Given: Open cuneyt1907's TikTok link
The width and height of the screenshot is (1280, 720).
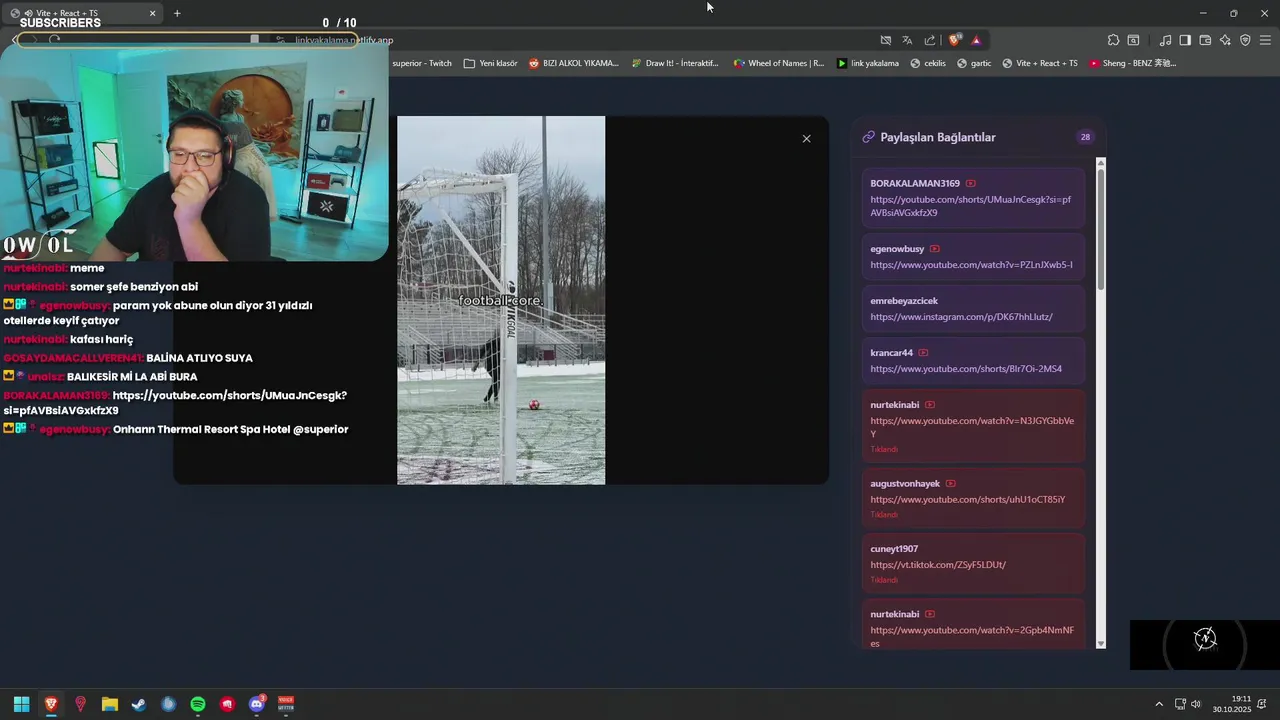Looking at the screenshot, I should (x=938, y=565).
